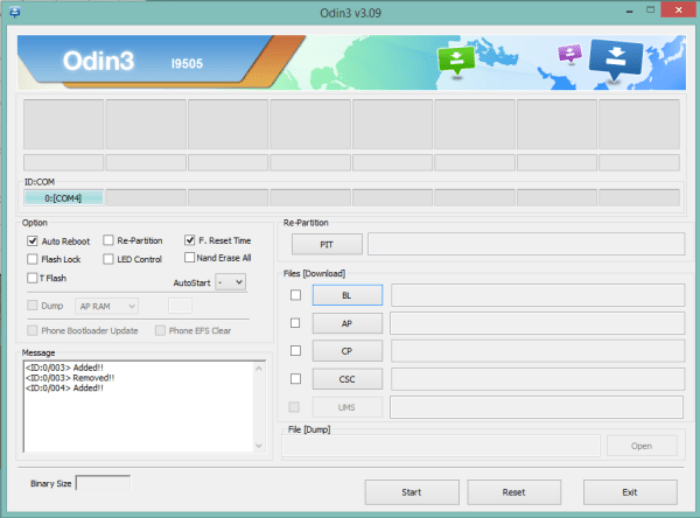700x518 pixels.
Task: Click the Reset button
Action: click(x=514, y=492)
